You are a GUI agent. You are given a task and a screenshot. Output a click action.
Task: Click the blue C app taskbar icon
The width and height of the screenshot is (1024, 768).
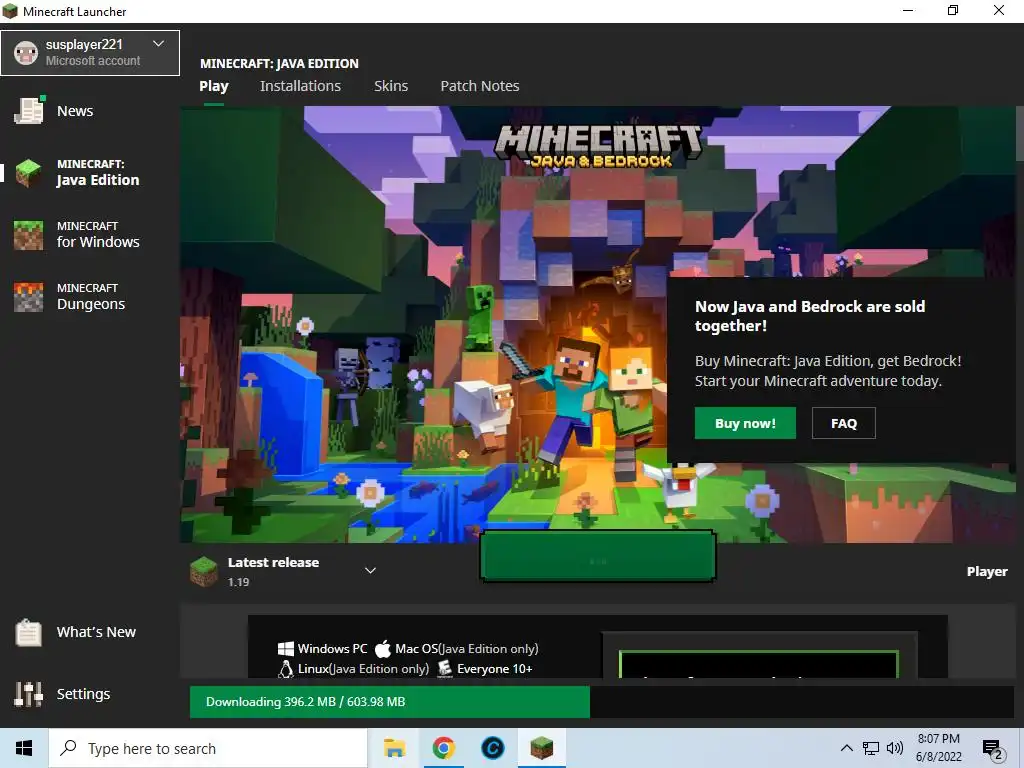[492, 748]
